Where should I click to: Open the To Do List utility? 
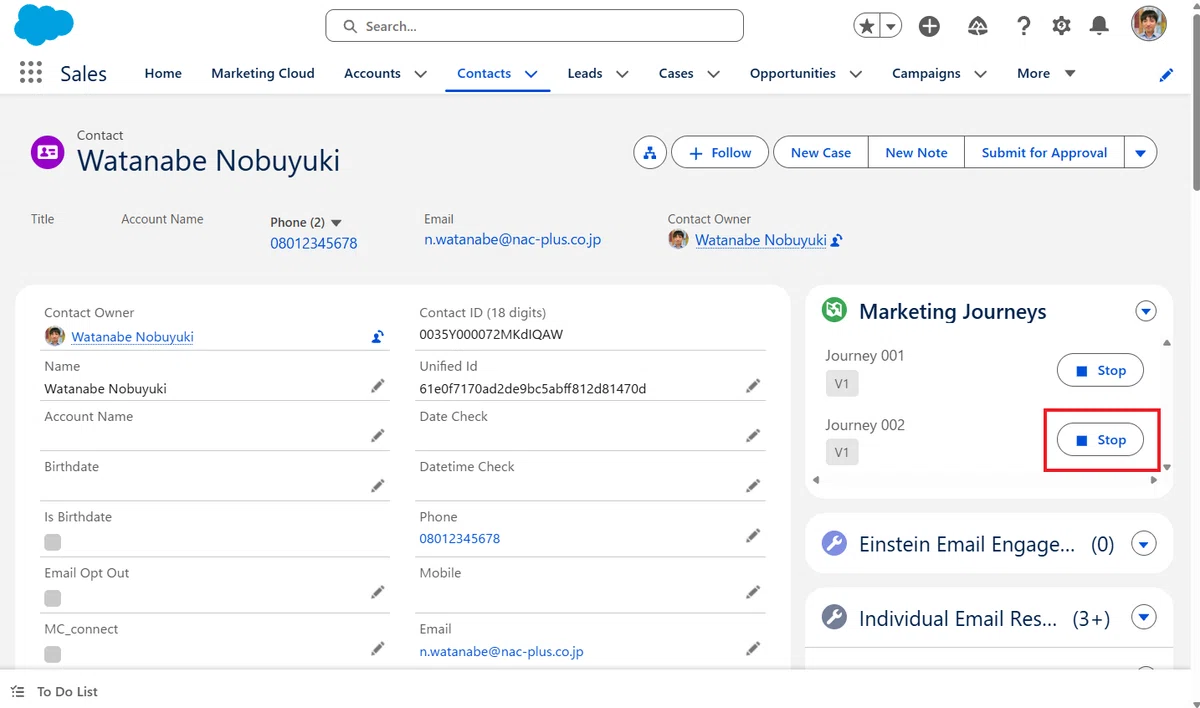tap(55, 691)
